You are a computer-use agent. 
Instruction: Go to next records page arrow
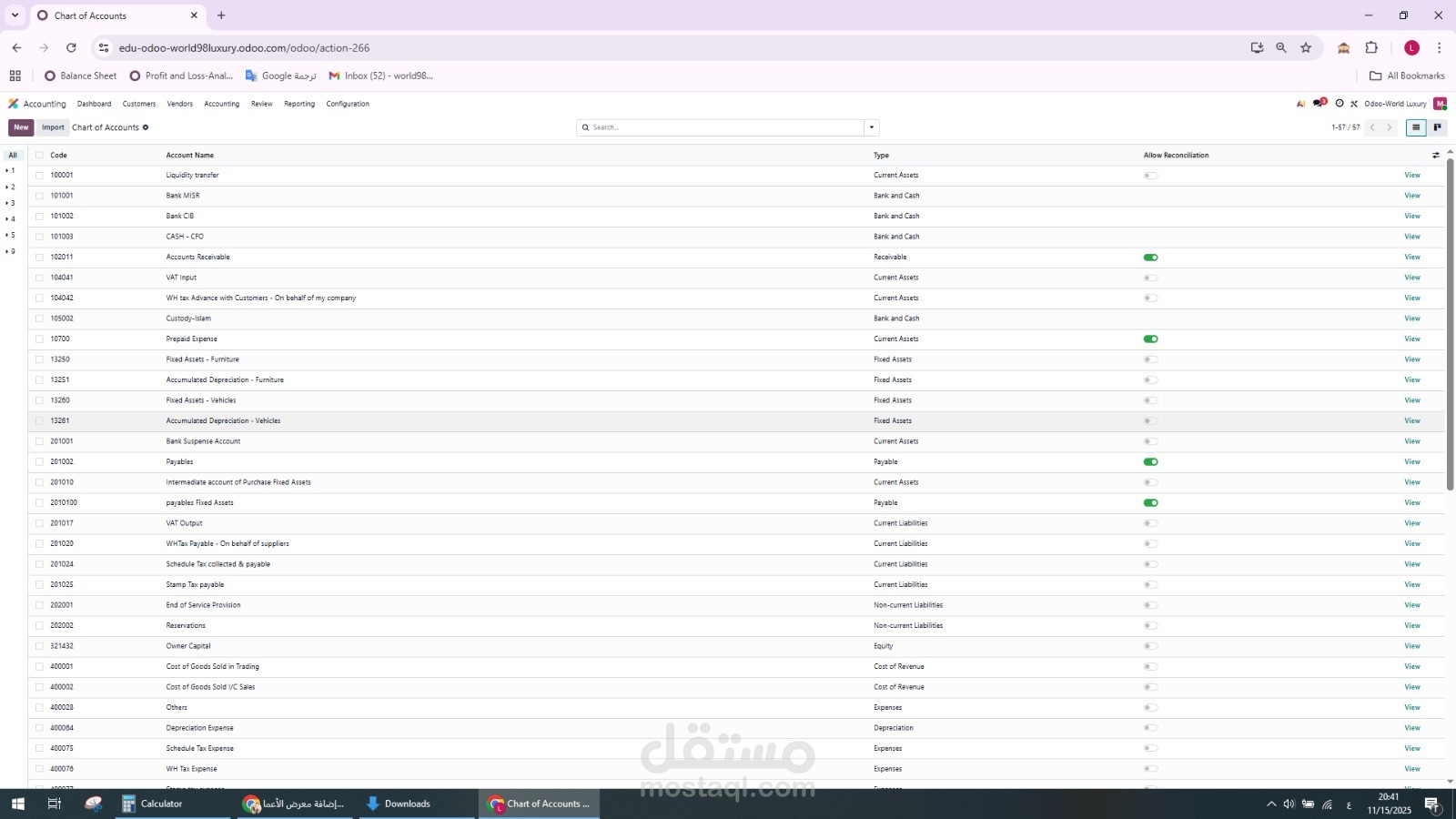(1390, 127)
